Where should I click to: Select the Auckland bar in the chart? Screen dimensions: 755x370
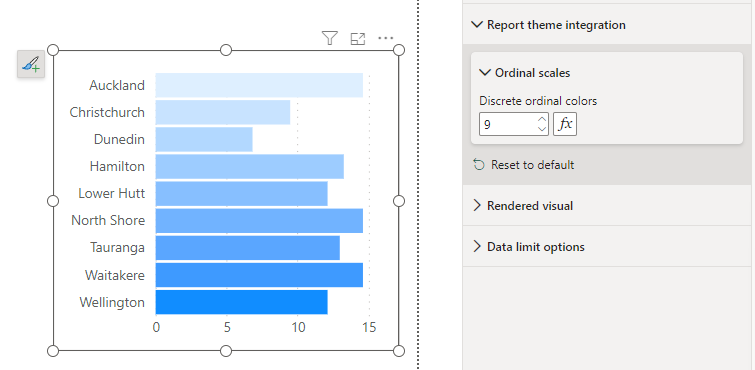[x=259, y=85]
